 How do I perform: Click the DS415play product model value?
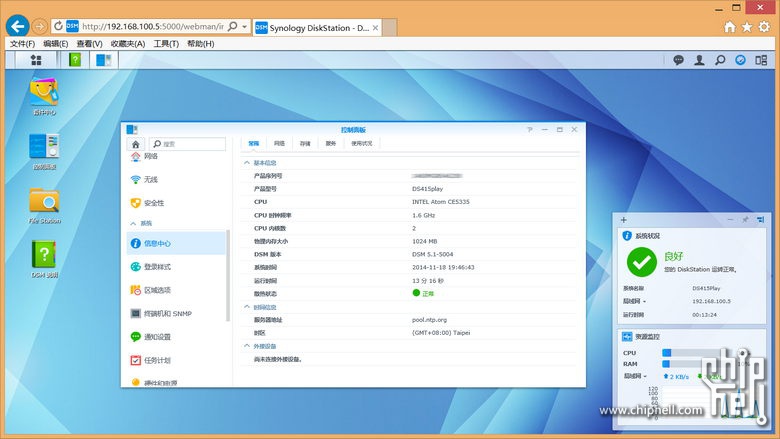click(x=427, y=189)
